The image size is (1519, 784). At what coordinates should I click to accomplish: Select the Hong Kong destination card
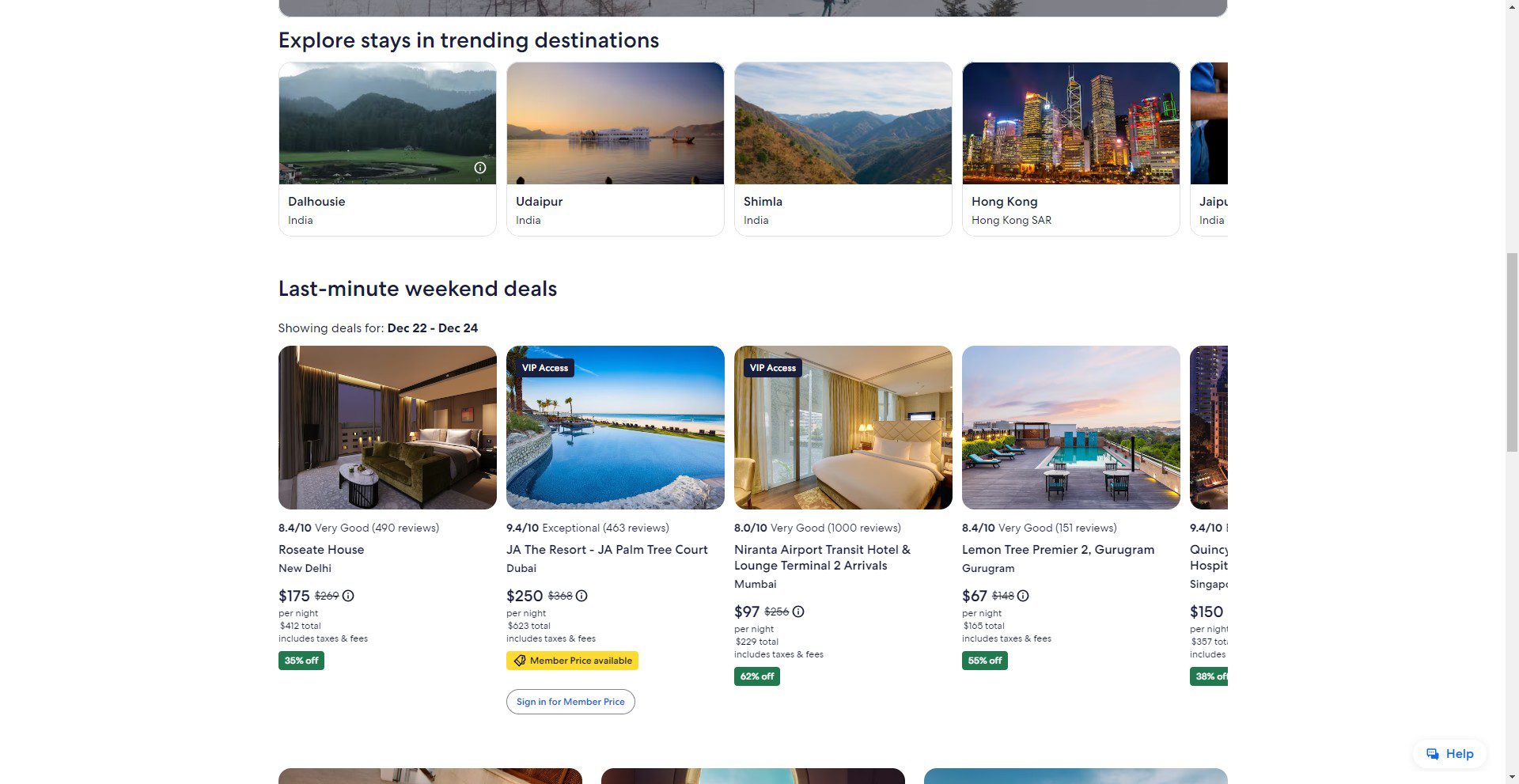[x=1070, y=149]
